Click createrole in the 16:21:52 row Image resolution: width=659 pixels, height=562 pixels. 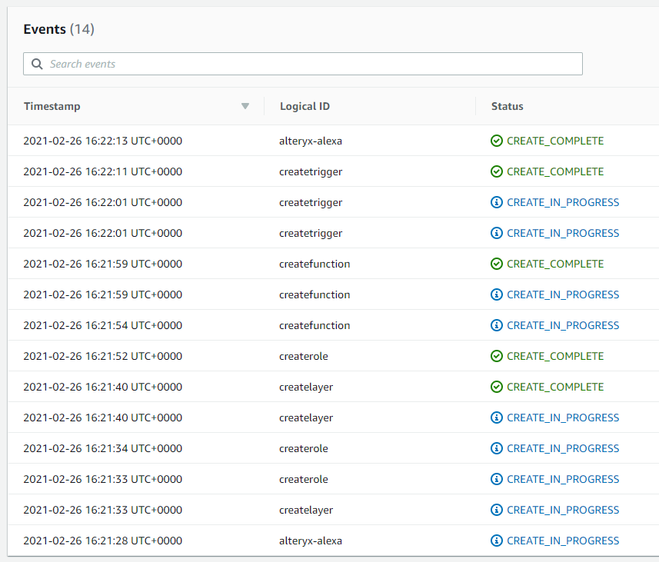[303, 356]
